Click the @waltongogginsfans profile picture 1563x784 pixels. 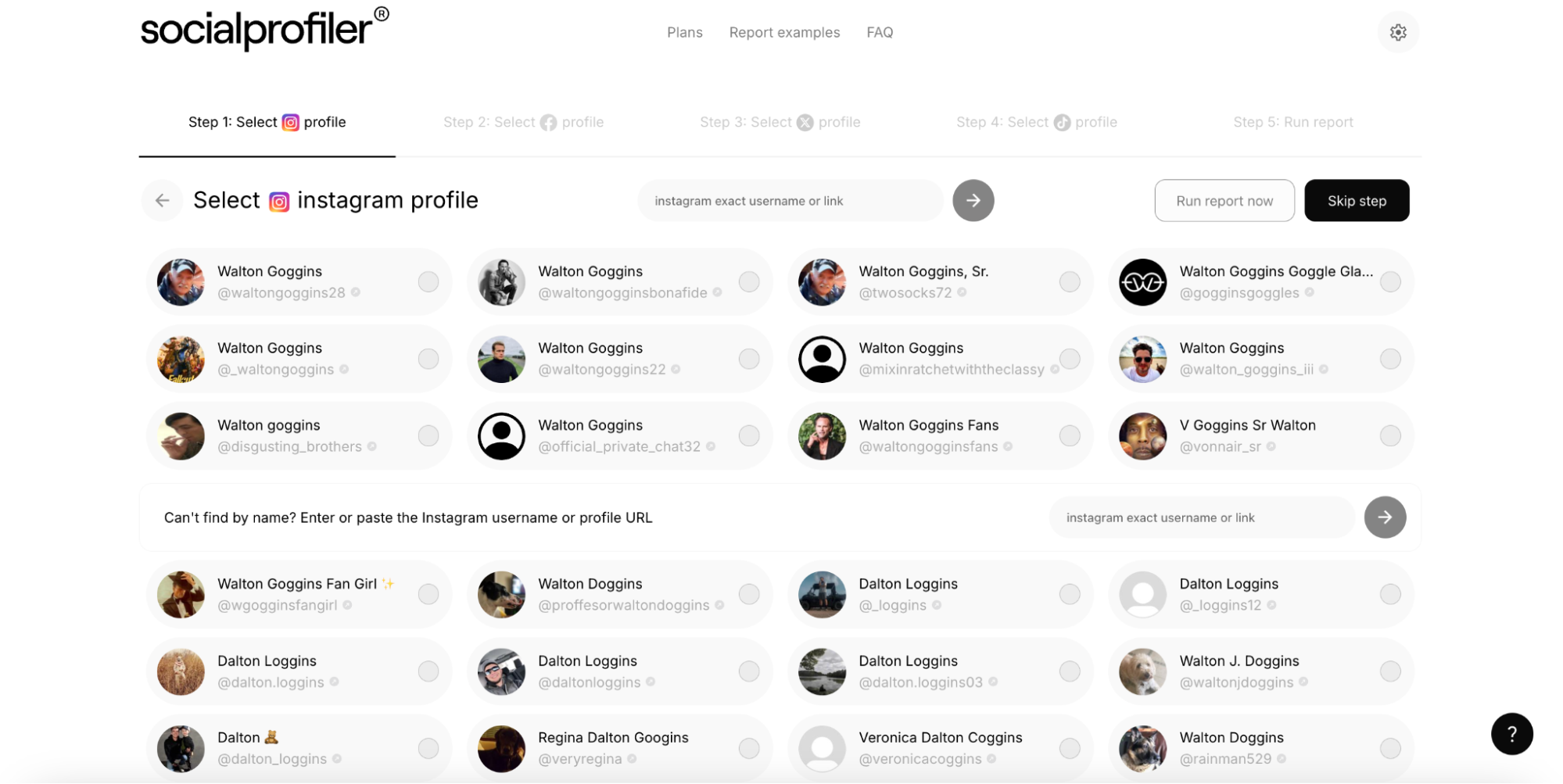coord(822,436)
